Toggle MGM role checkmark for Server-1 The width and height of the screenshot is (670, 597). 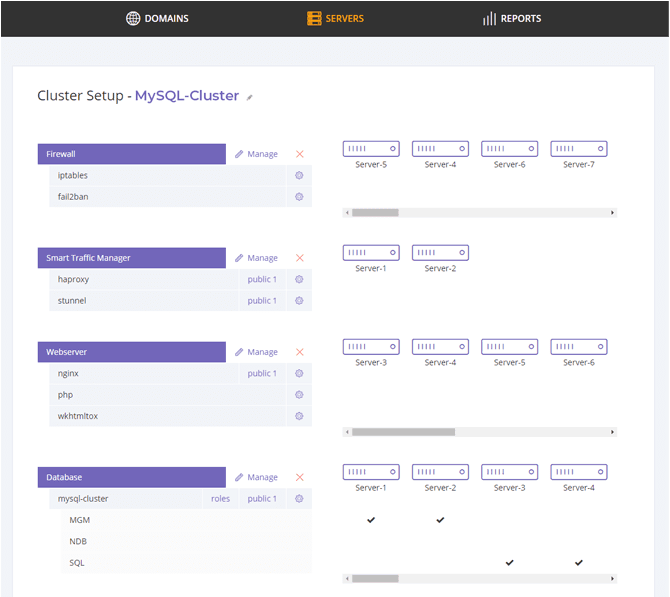(371, 520)
